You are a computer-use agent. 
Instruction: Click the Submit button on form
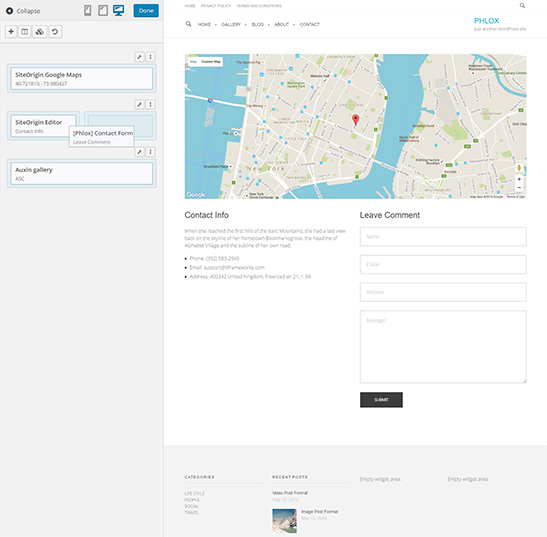coord(381,400)
